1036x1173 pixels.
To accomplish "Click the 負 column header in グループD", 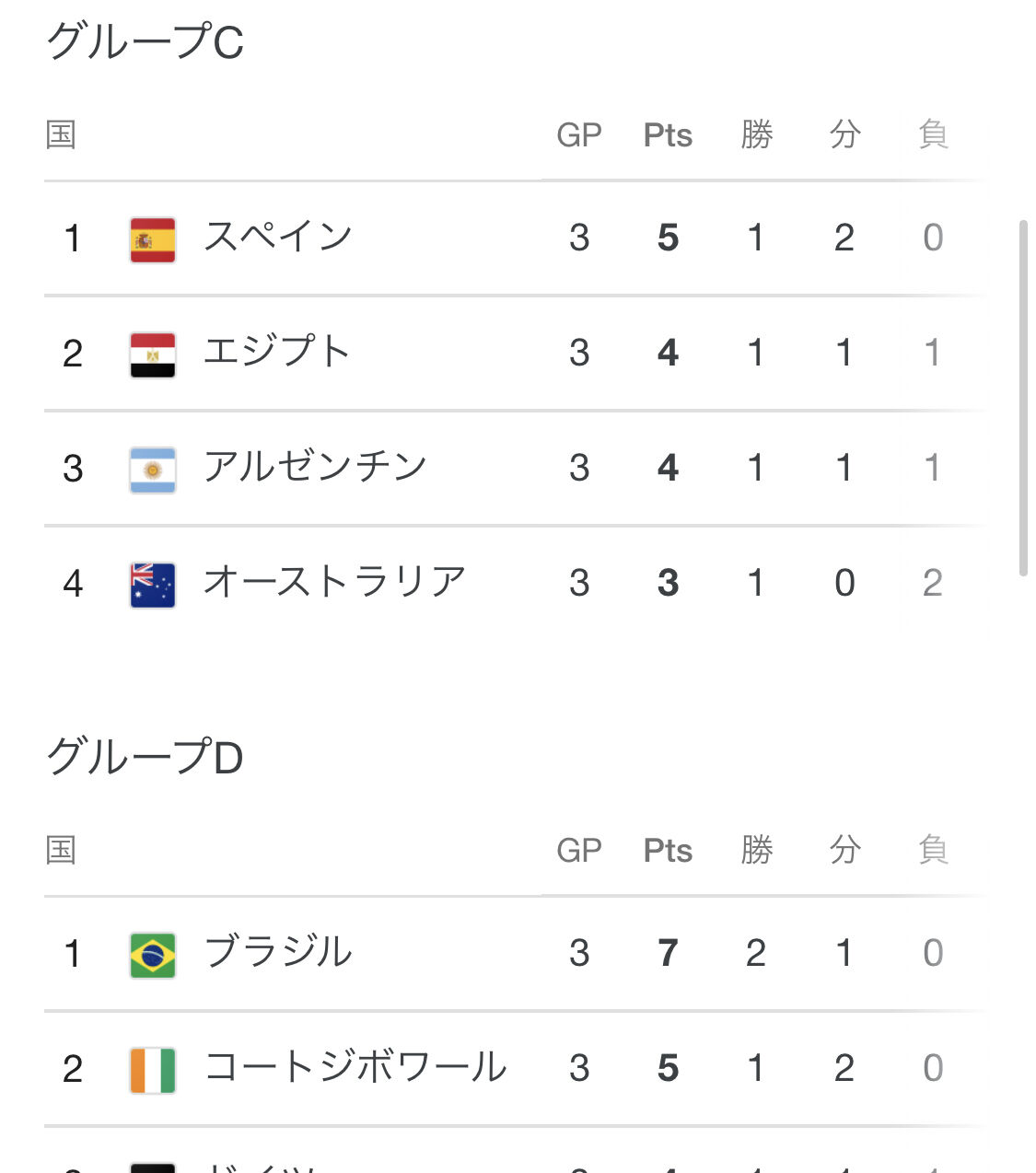I will [933, 851].
